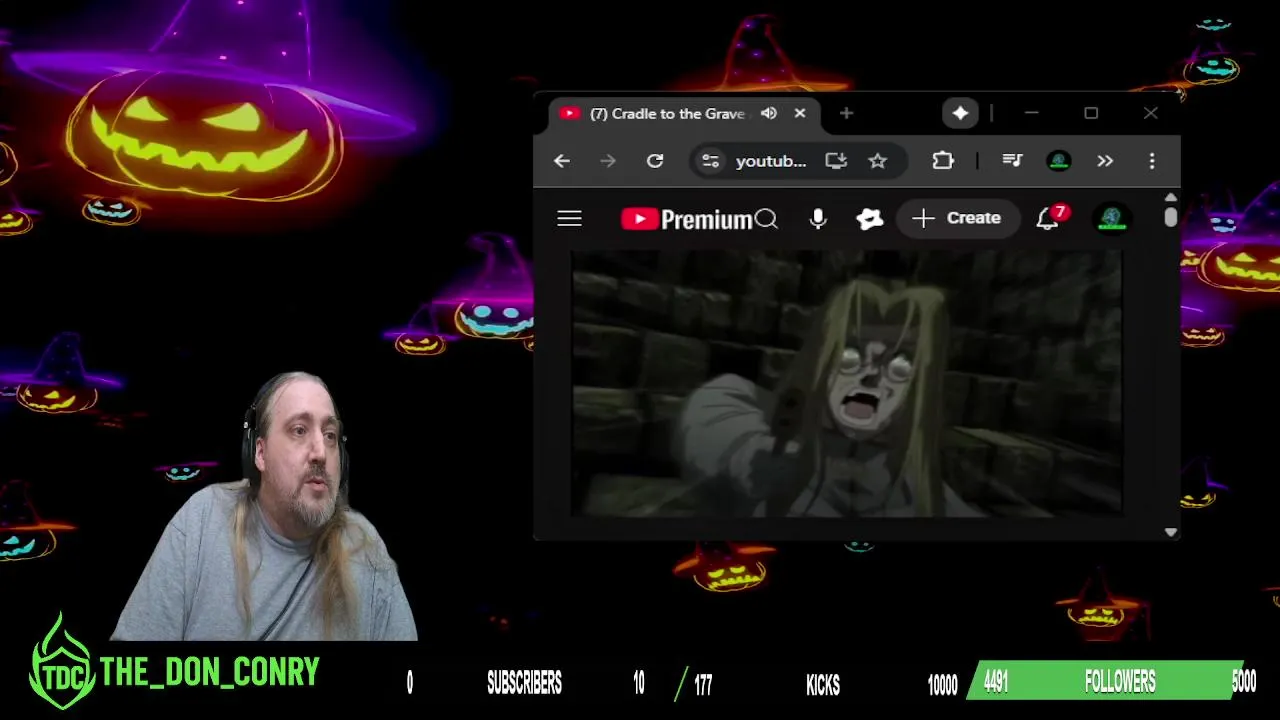
Task: Open YouTube notifications bell
Action: [x=1047, y=219]
